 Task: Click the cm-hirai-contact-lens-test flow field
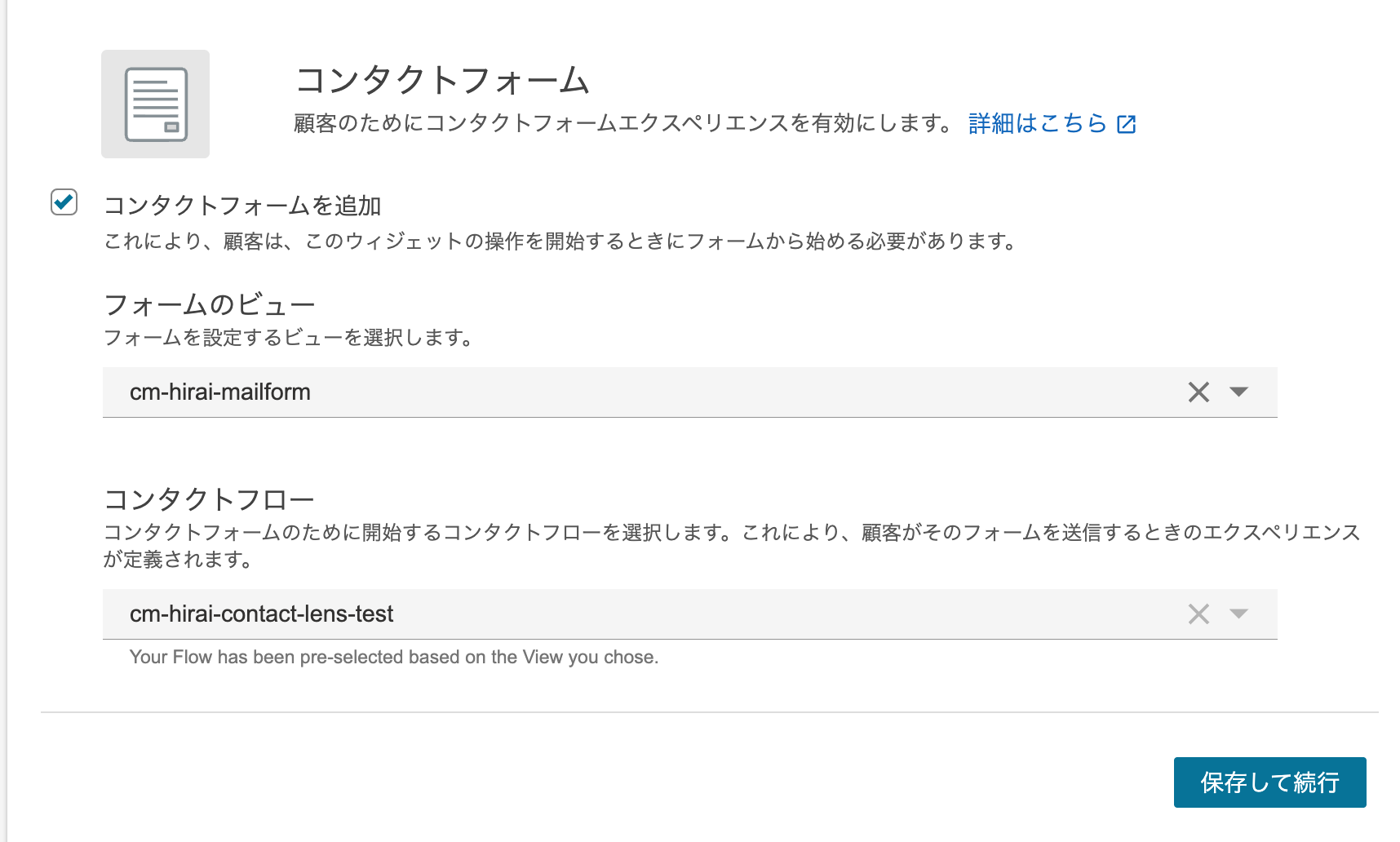(x=689, y=614)
